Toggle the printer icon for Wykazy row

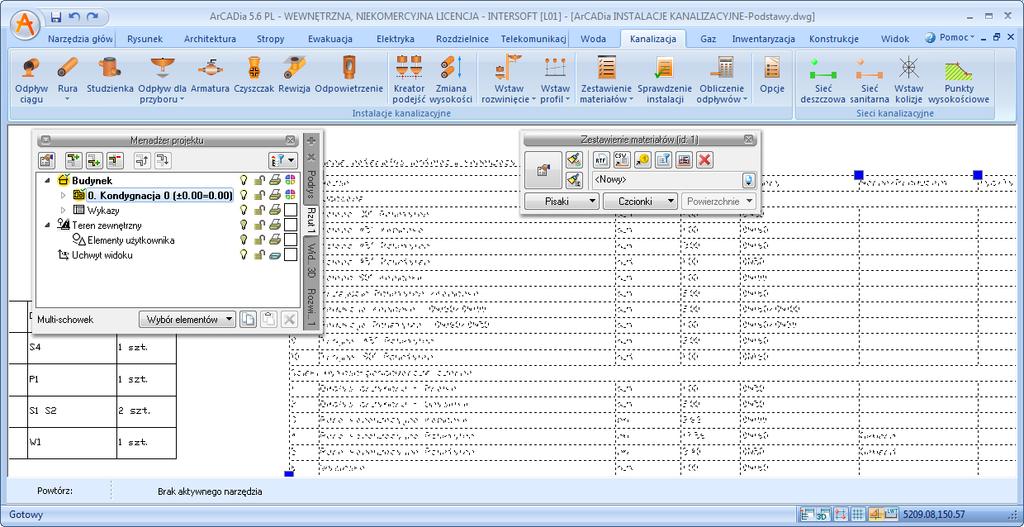click(x=275, y=210)
